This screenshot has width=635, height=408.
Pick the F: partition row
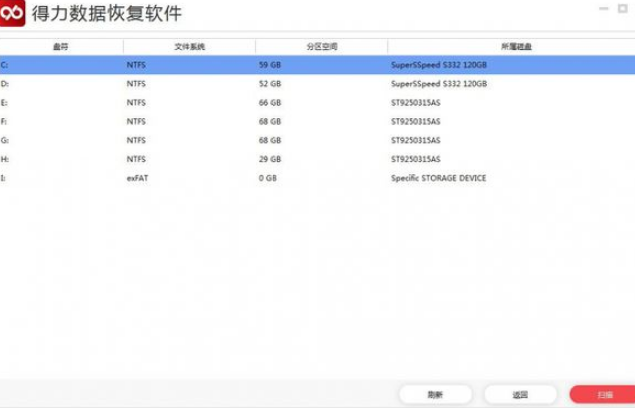pyautogui.click(x=318, y=122)
